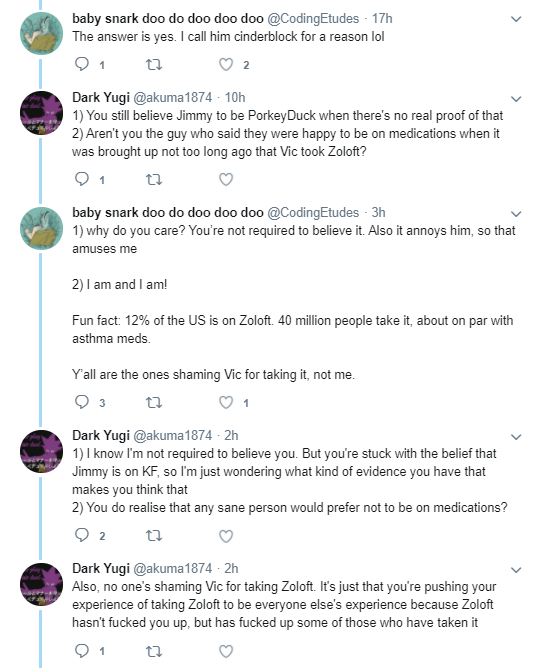The image size is (551, 668).
Task: Like the tweet about cinderblock
Action: point(226,65)
